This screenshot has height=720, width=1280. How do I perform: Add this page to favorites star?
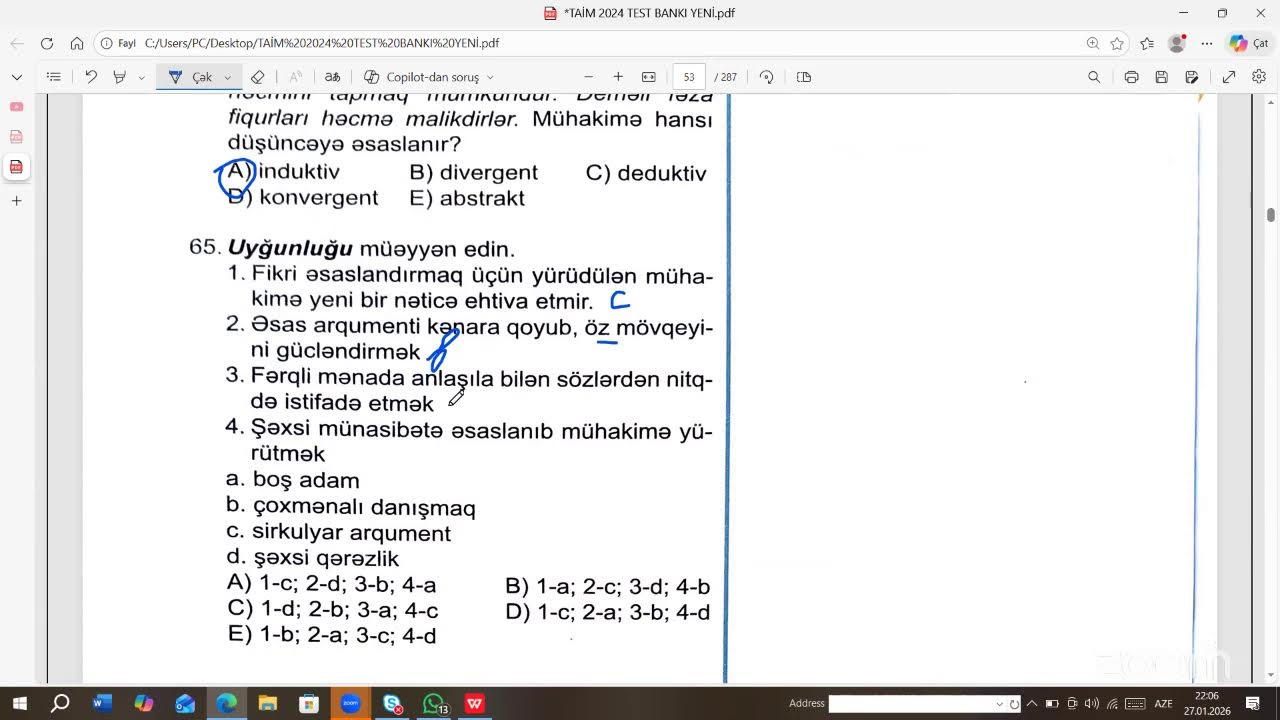[x=1117, y=43]
